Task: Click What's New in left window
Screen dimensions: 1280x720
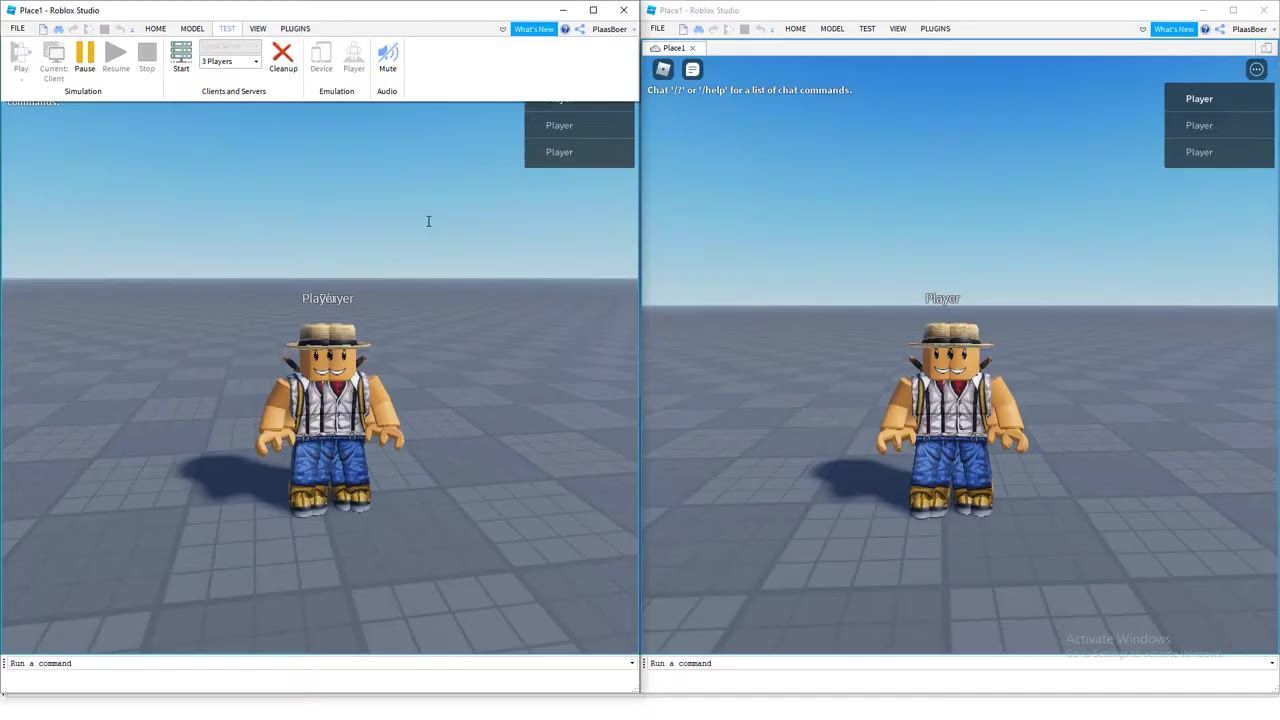Action: [x=533, y=29]
